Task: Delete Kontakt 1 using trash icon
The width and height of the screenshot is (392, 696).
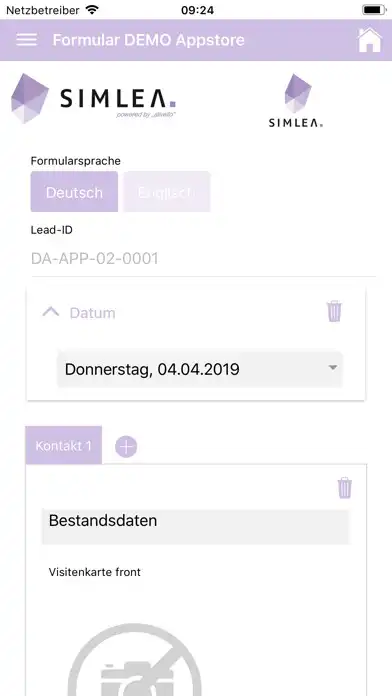Action: 344,488
